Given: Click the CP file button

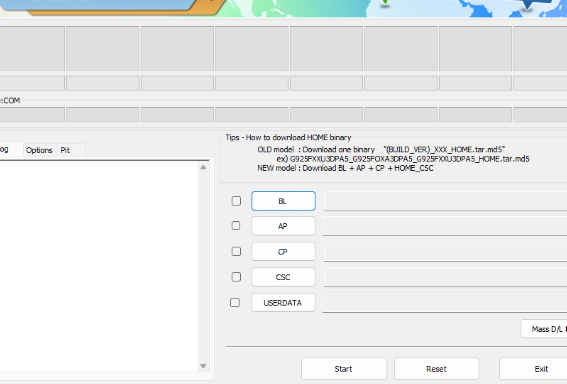Looking at the screenshot, I should click(x=283, y=252).
